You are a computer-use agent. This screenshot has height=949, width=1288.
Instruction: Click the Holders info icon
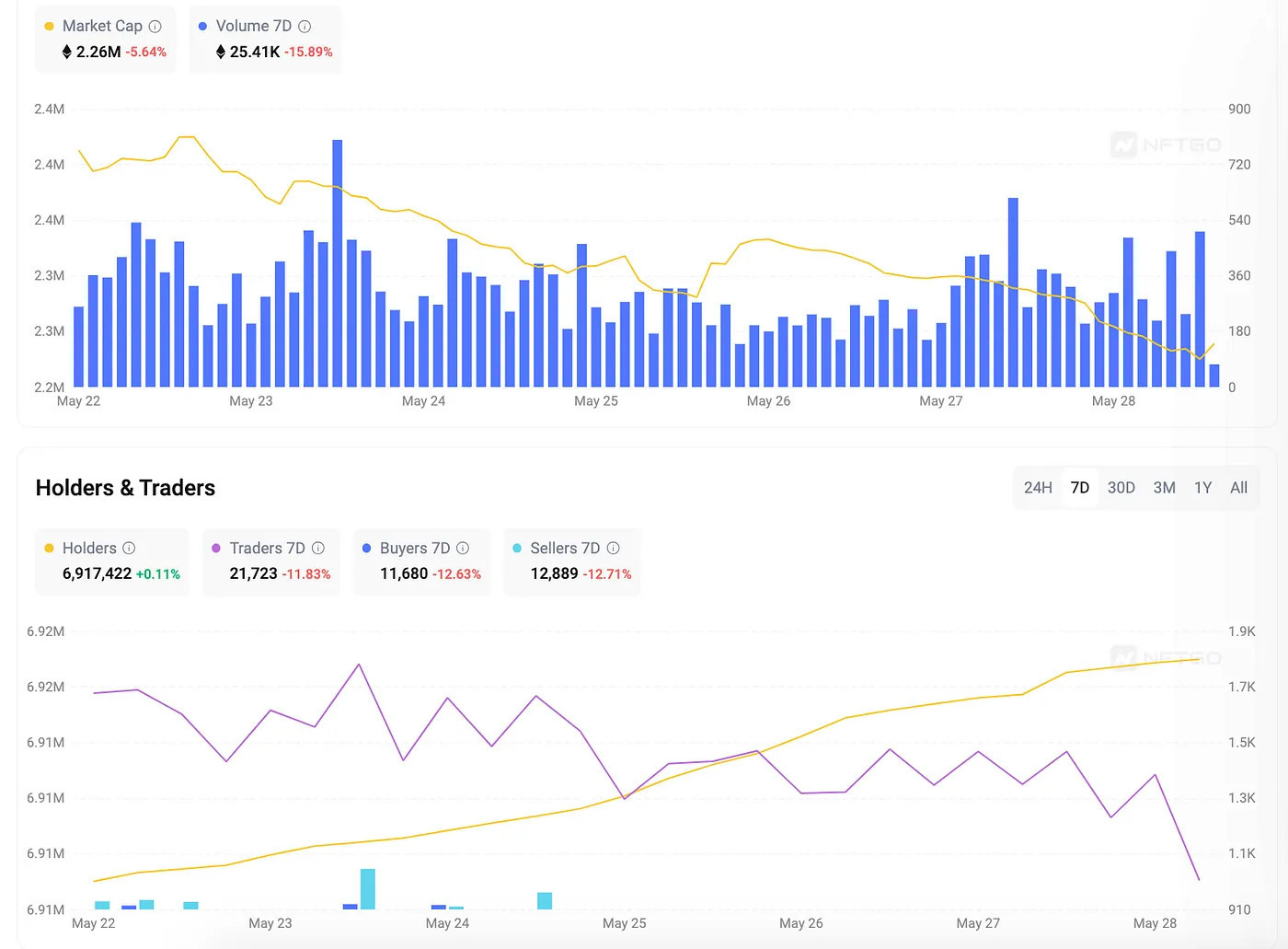coord(129,548)
